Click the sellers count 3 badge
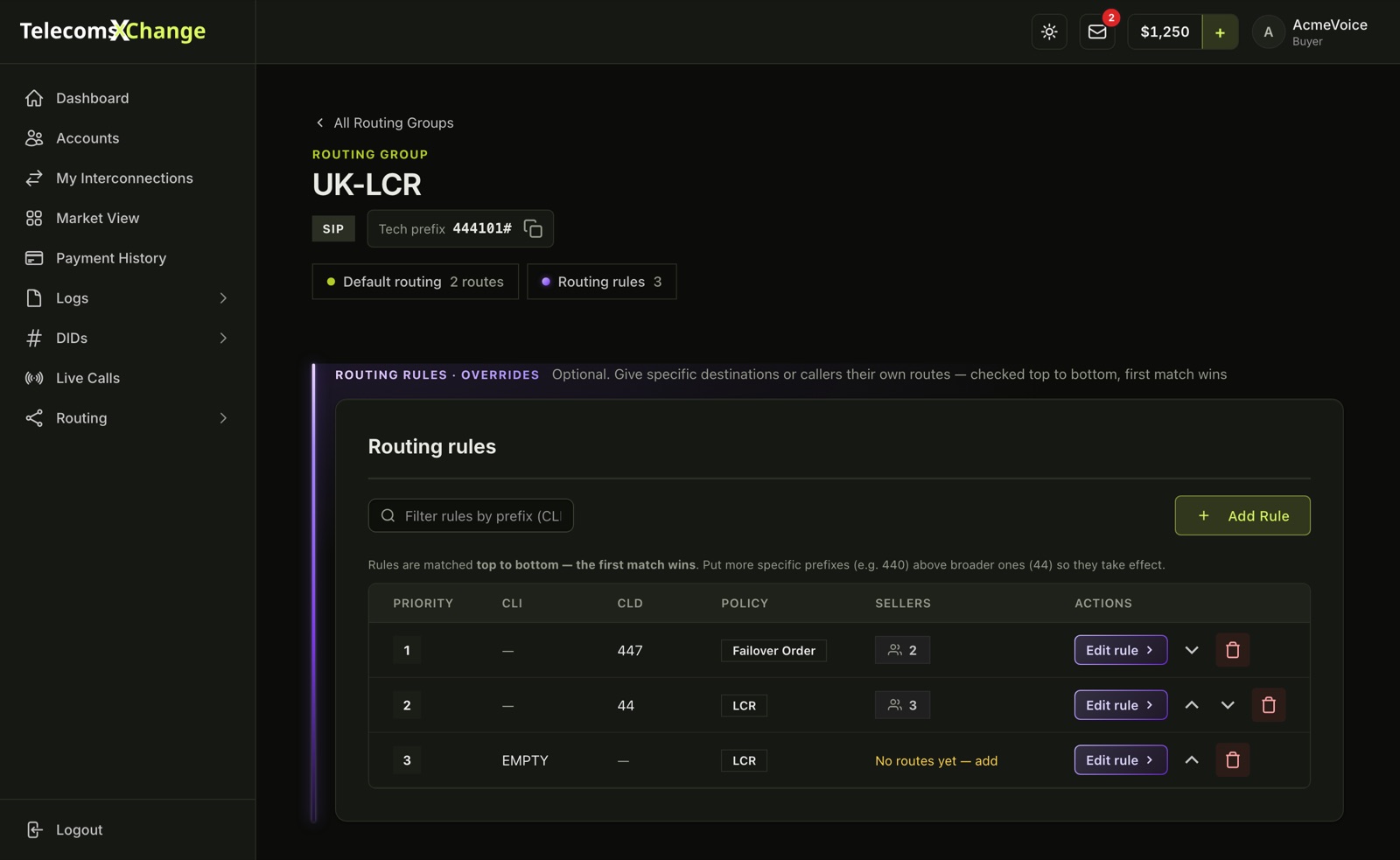Viewport: 1400px width, 860px height. tap(902, 705)
